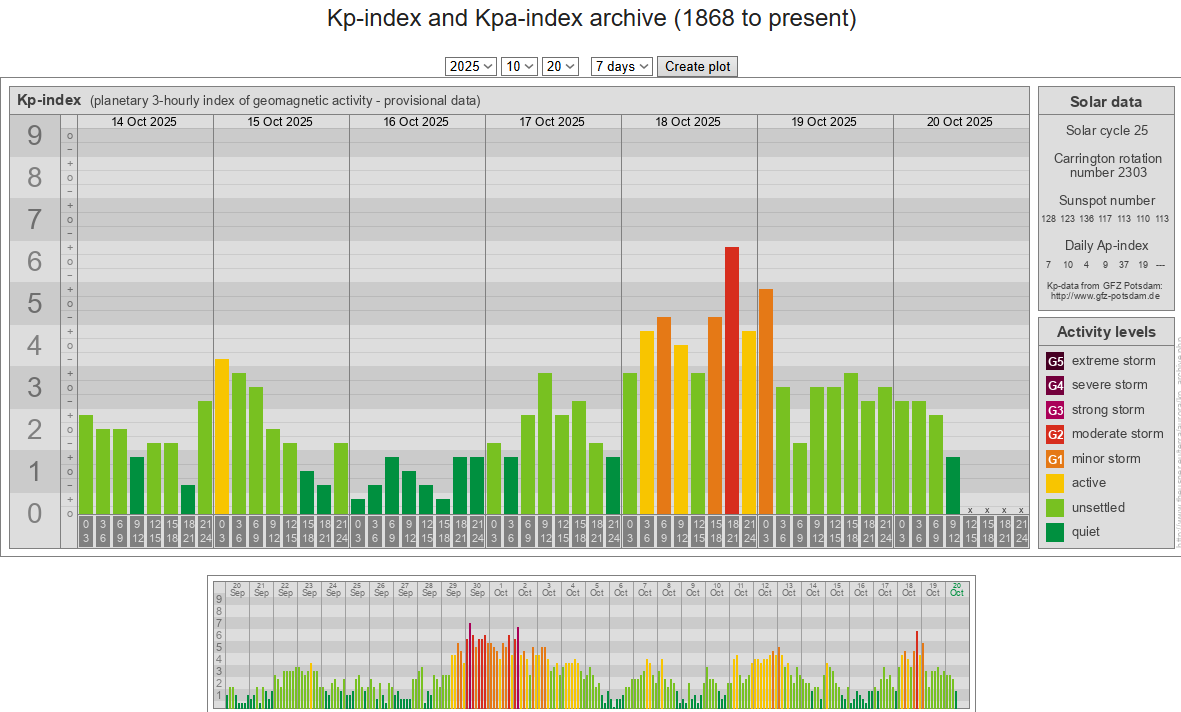Click the red G2 bar on 18 Oct
Viewport: 1181px width, 712px height.
(732, 380)
